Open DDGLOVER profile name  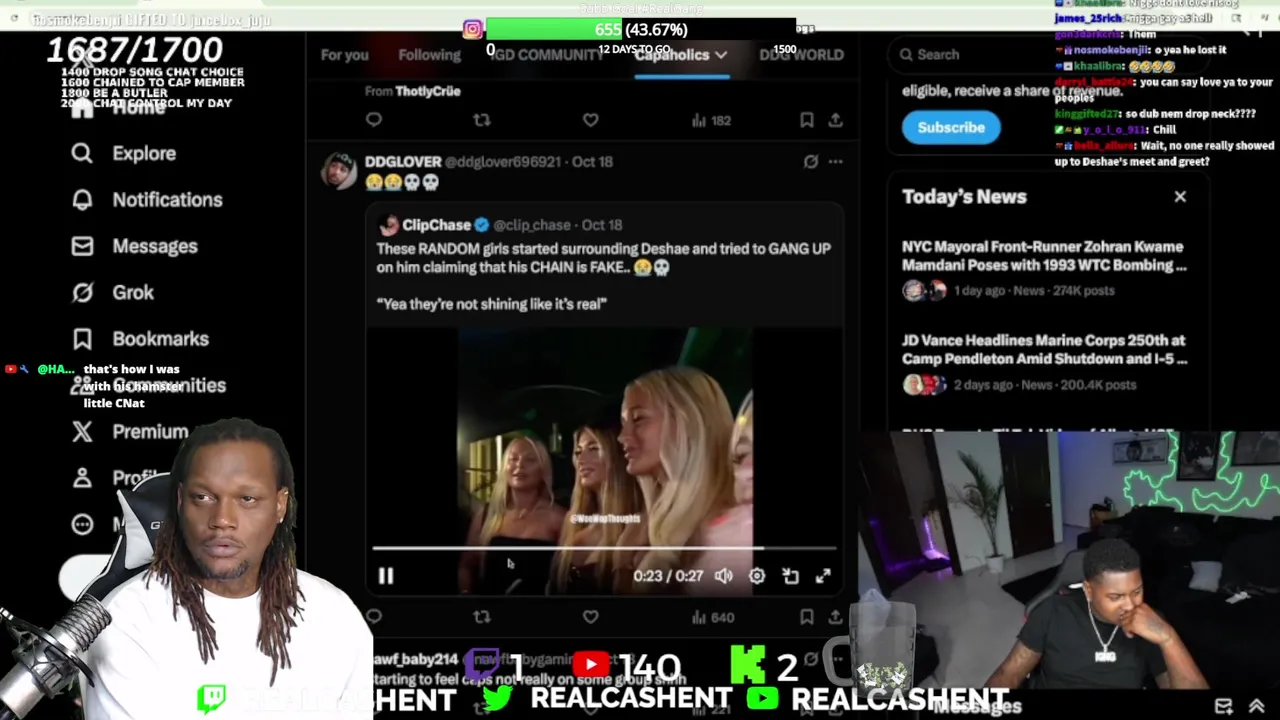click(x=403, y=161)
